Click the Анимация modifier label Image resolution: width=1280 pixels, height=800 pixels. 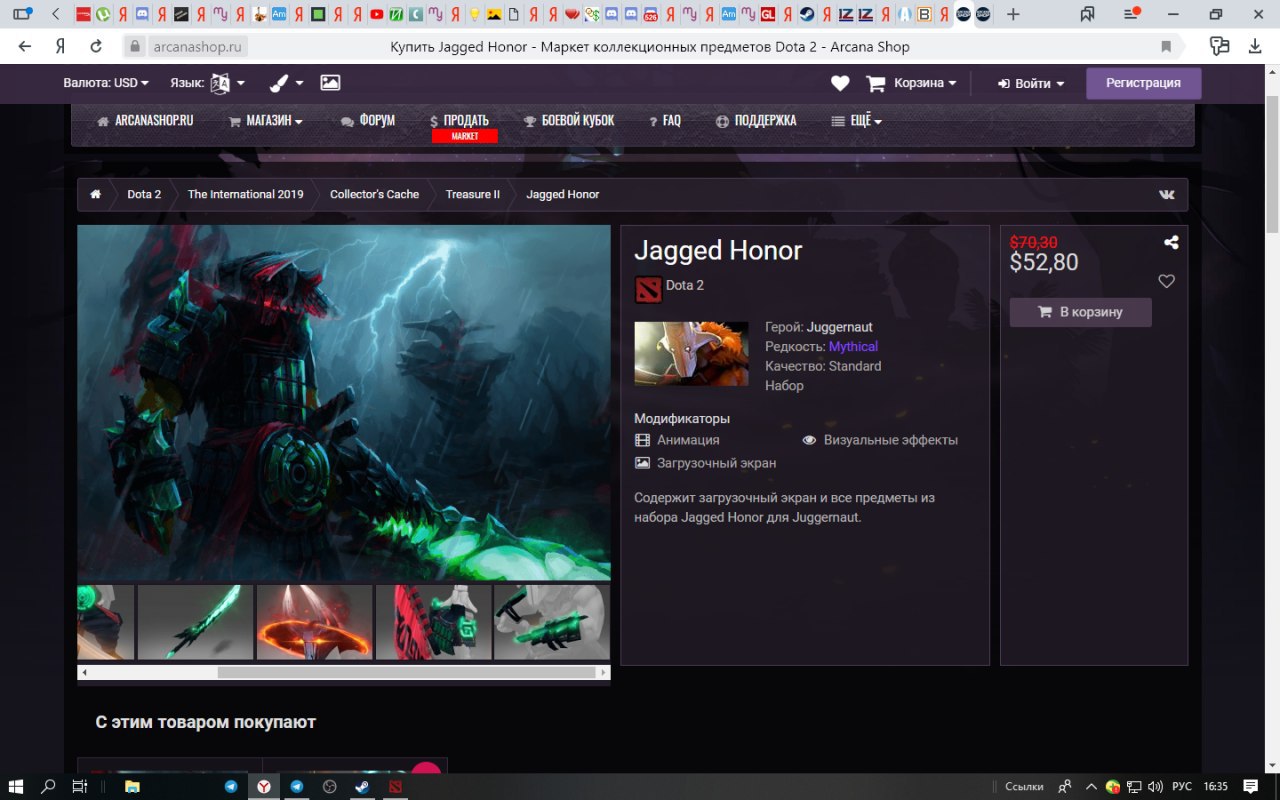pyautogui.click(x=688, y=440)
